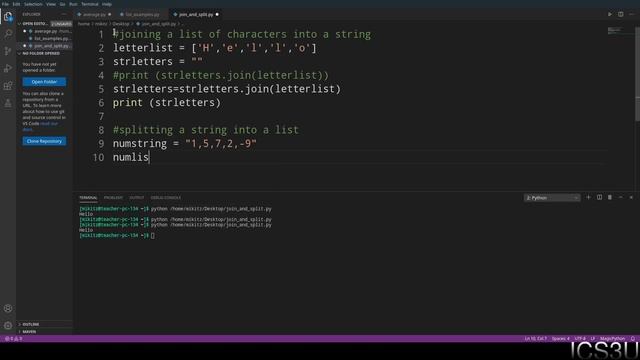The image size is (640, 360).
Task: Create a new terminal with plus icon
Action: click(x=588, y=198)
